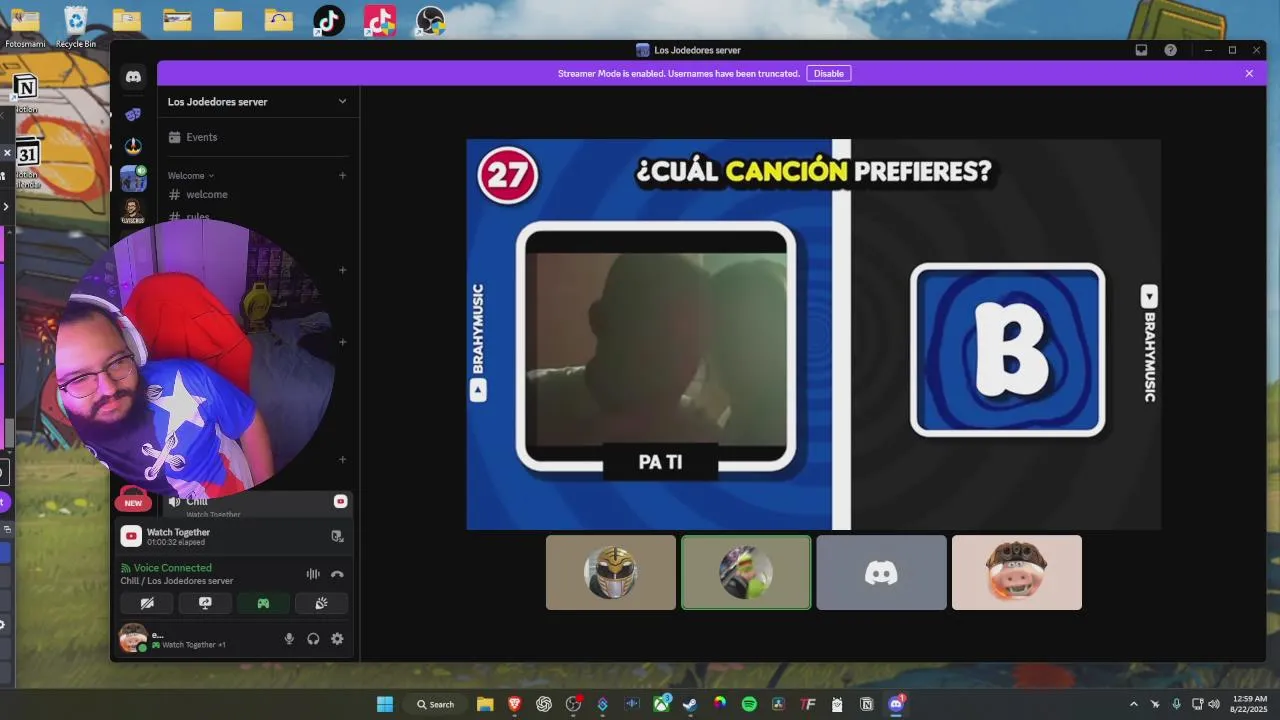Select the default Discord avatar participant tile

[881, 572]
